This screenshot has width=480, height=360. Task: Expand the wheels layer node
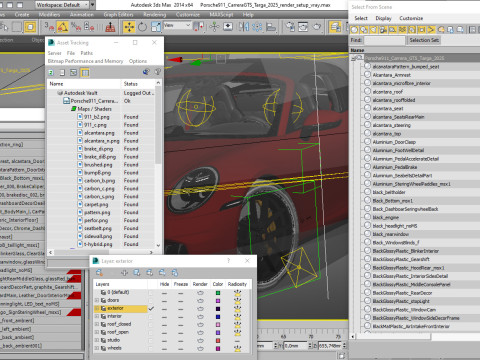[97, 348]
